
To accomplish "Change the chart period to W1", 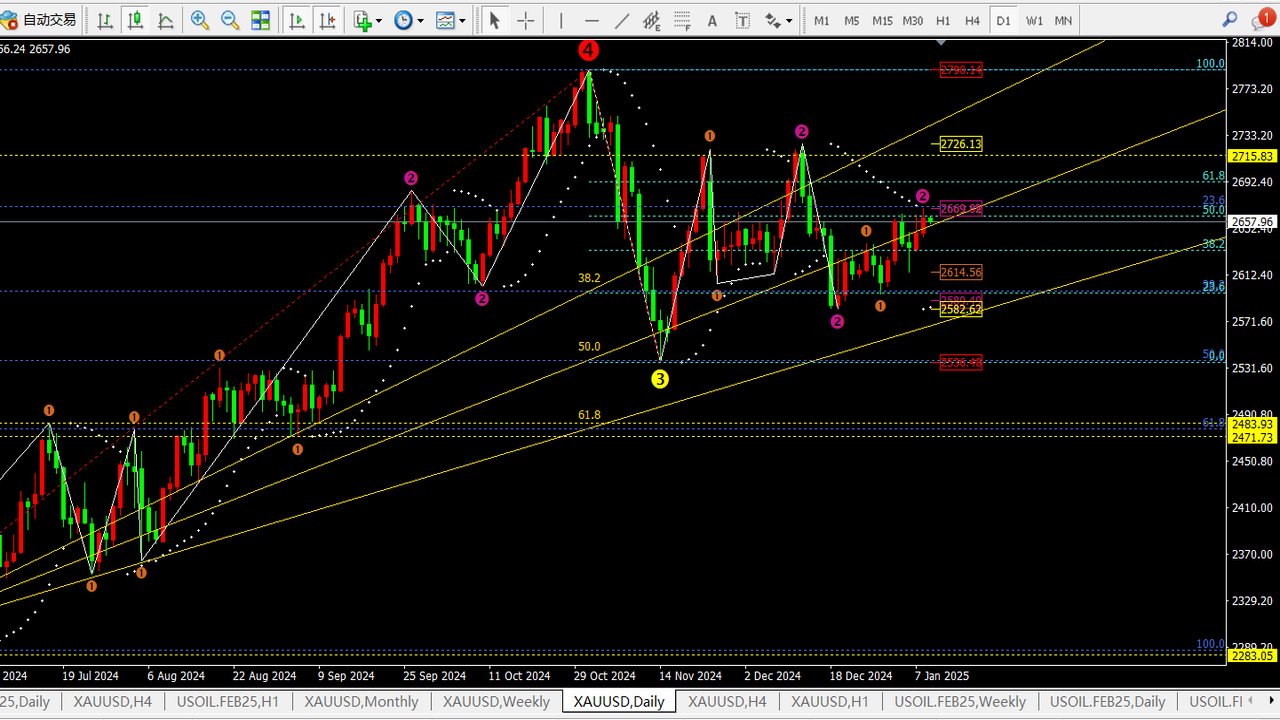I will tap(1034, 20).
